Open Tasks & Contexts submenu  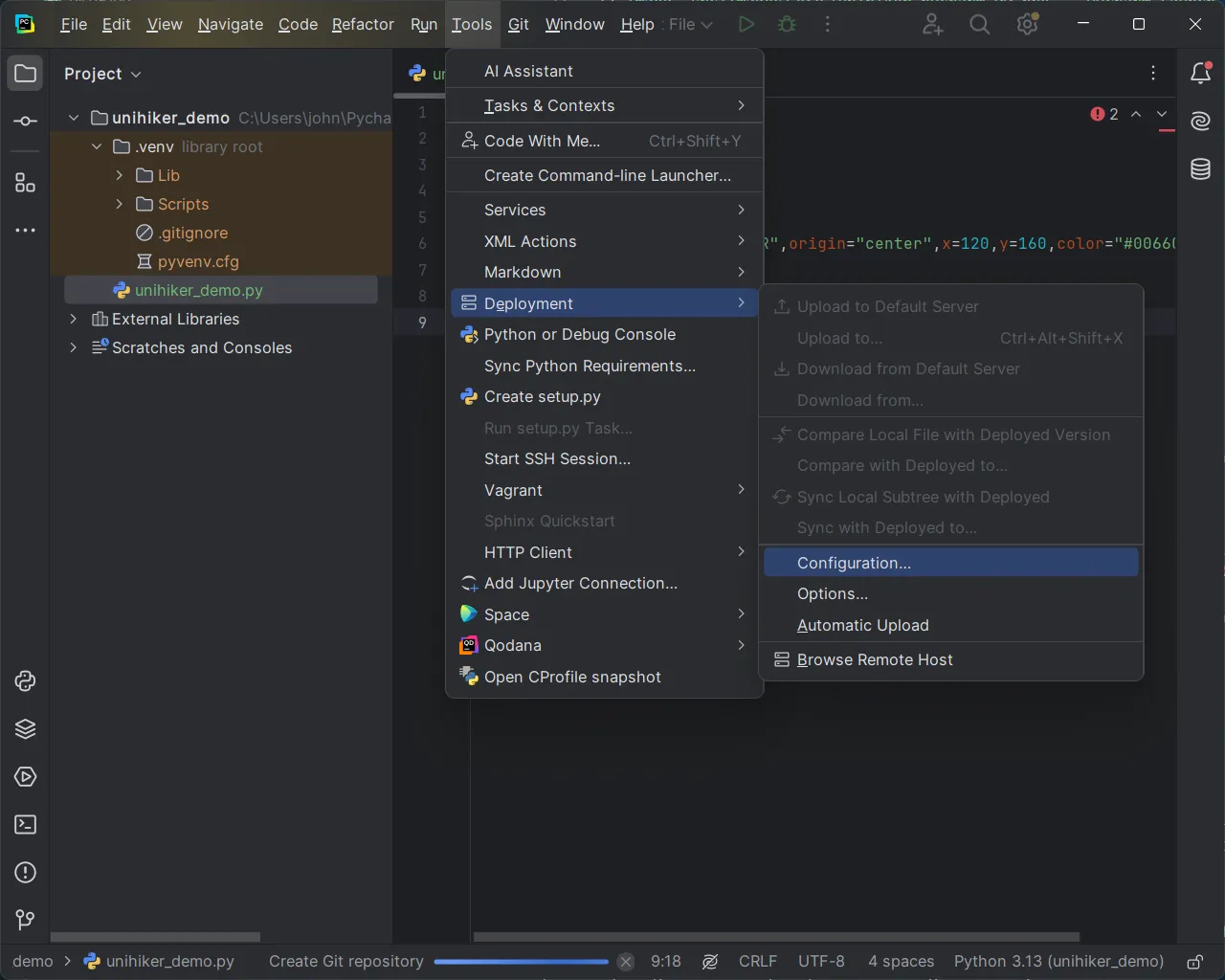click(x=605, y=105)
